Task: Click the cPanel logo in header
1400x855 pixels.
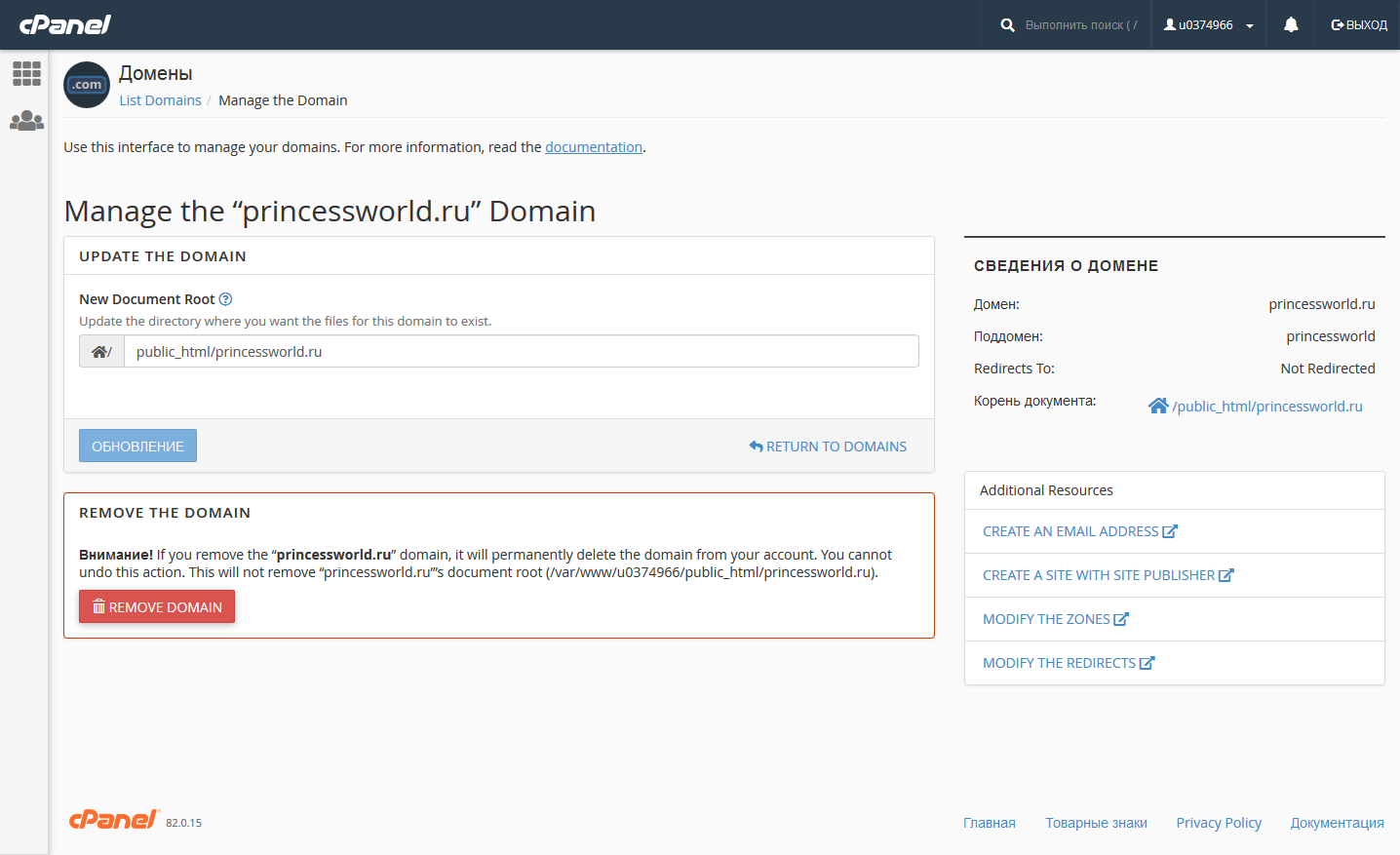Action: [65, 24]
